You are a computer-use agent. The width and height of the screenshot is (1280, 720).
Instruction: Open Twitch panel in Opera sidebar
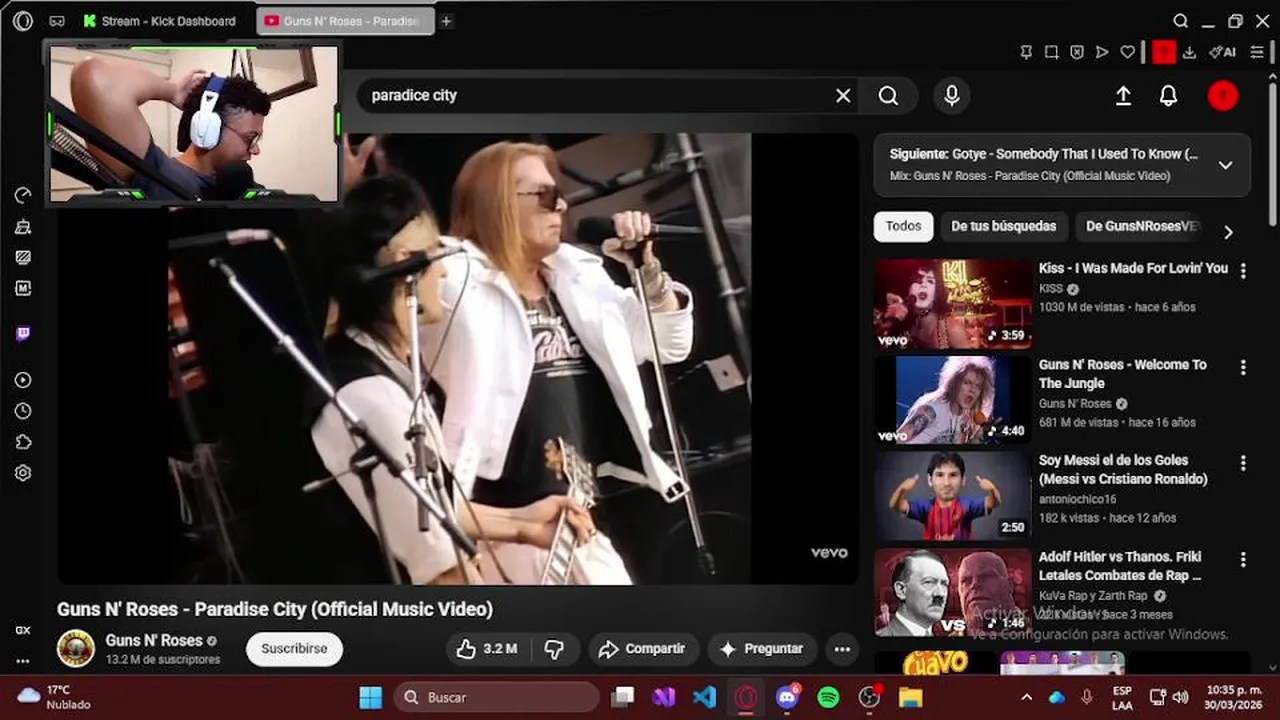(23, 334)
